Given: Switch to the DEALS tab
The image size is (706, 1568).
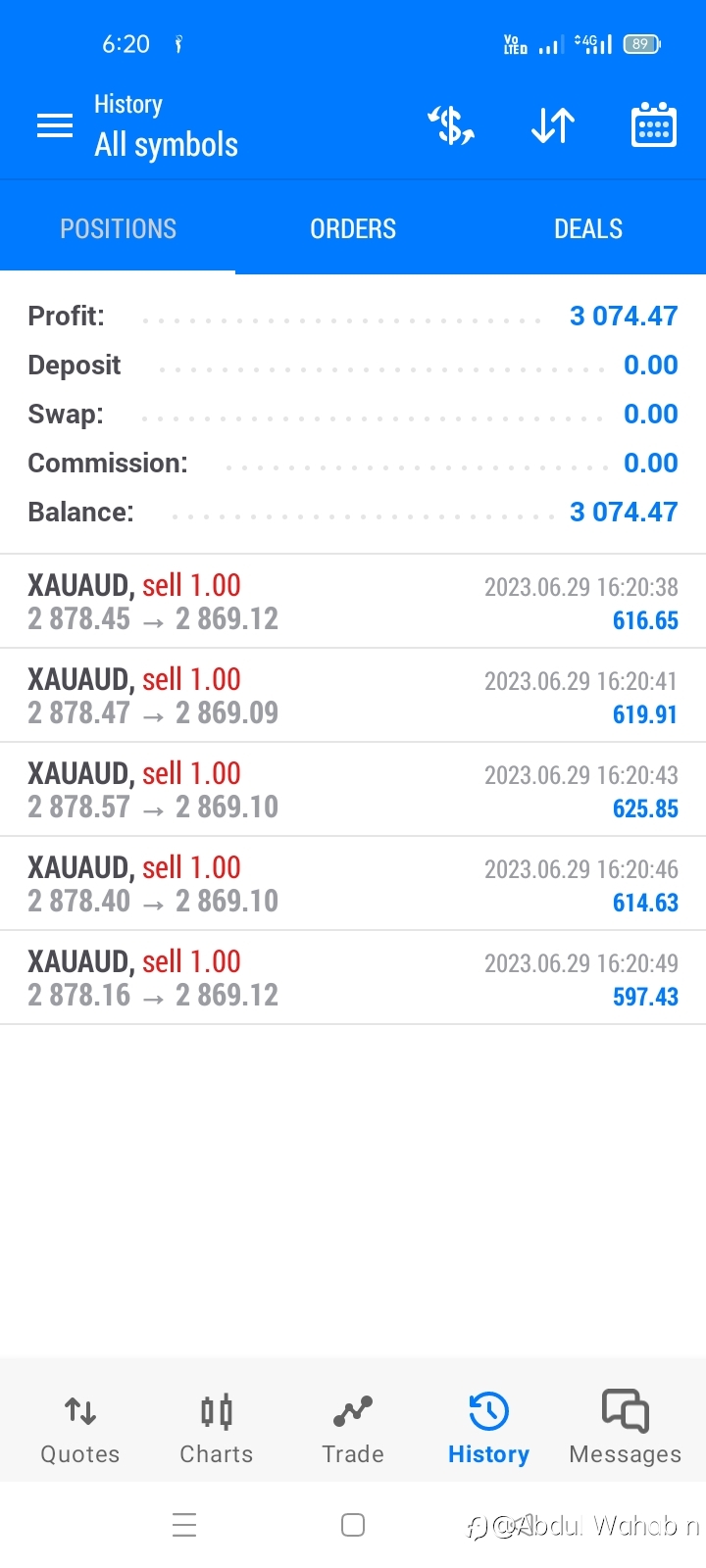Looking at the screenshot, I should pos(588,228).
